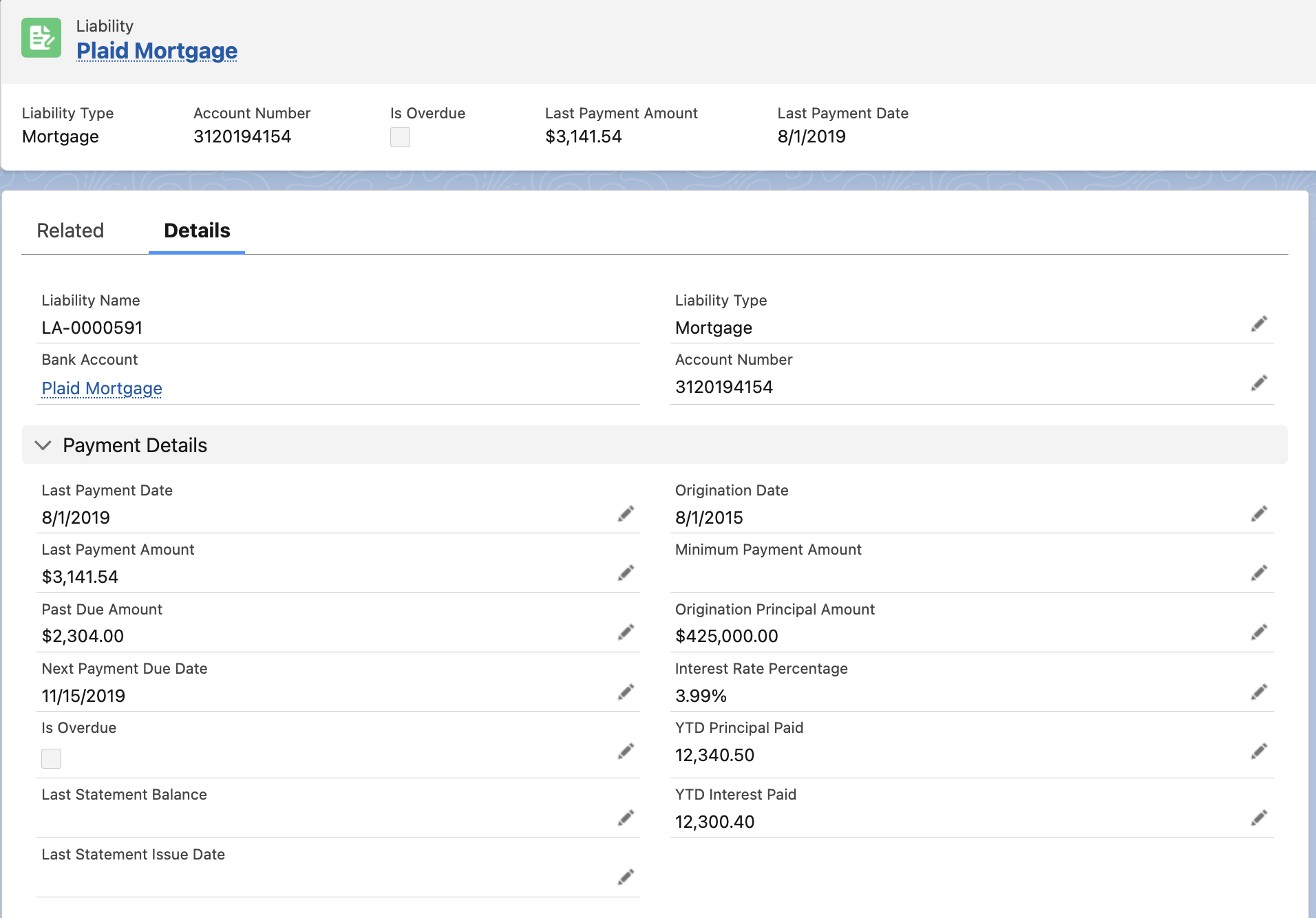
Task: Click Interest Rate value 3.99%
Action: coord(701,696)
